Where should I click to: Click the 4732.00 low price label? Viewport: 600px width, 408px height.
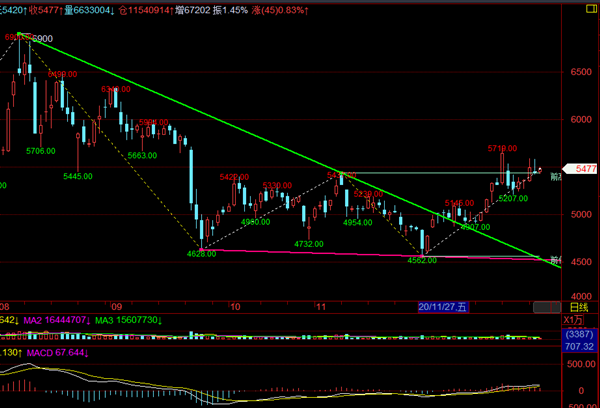(x=309, y=244)
